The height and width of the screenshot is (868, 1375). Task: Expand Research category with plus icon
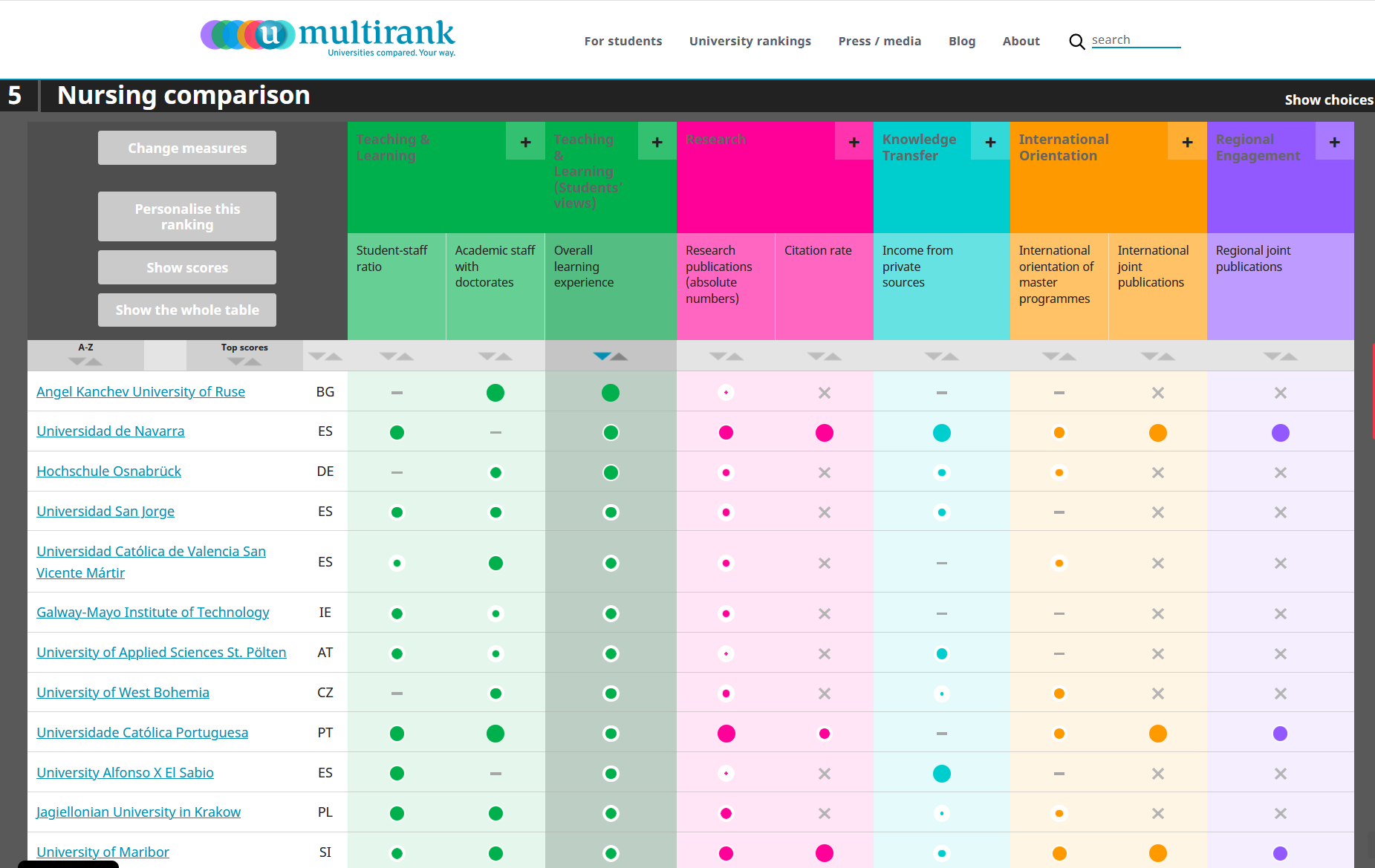point(854,142)
